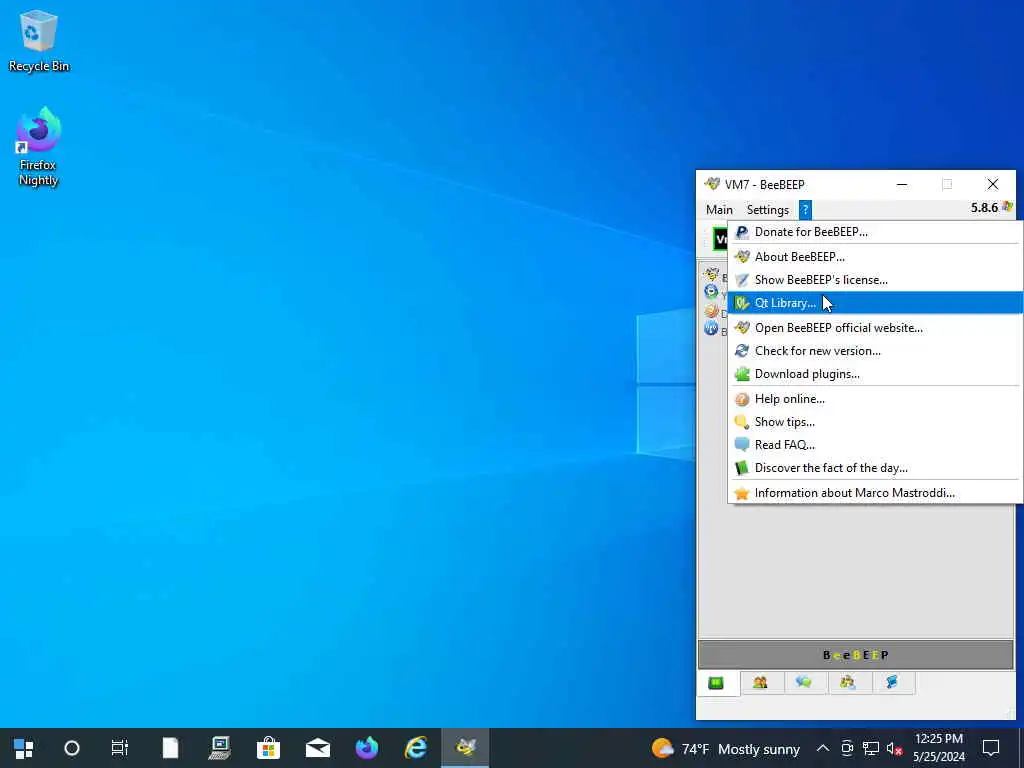Viewport: 1024px width, 768px height.
Task: Close the VM7 - BeeBEEP window
Action: coord(993,185)
